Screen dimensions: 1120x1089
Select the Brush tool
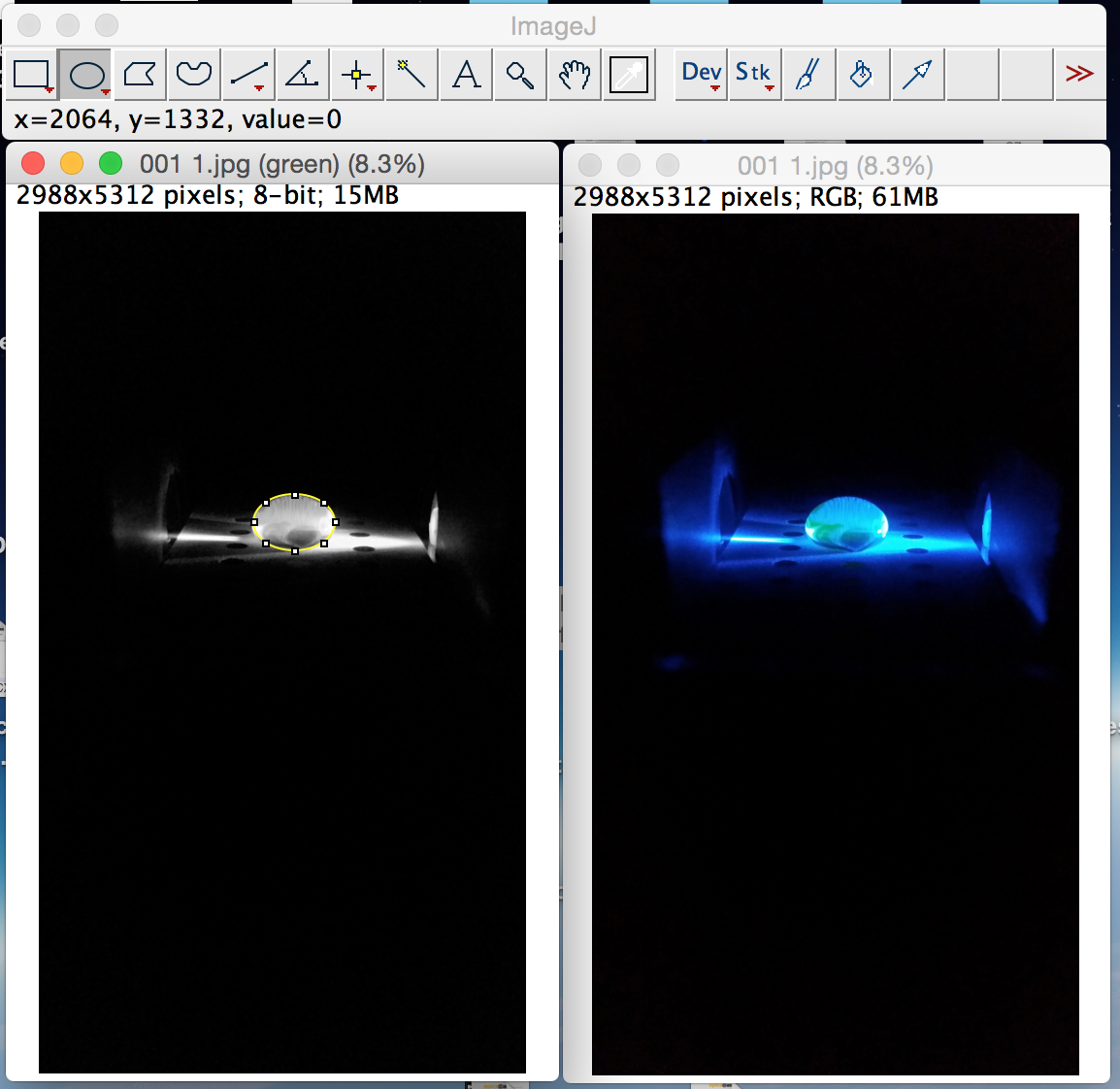pos(808,75)
